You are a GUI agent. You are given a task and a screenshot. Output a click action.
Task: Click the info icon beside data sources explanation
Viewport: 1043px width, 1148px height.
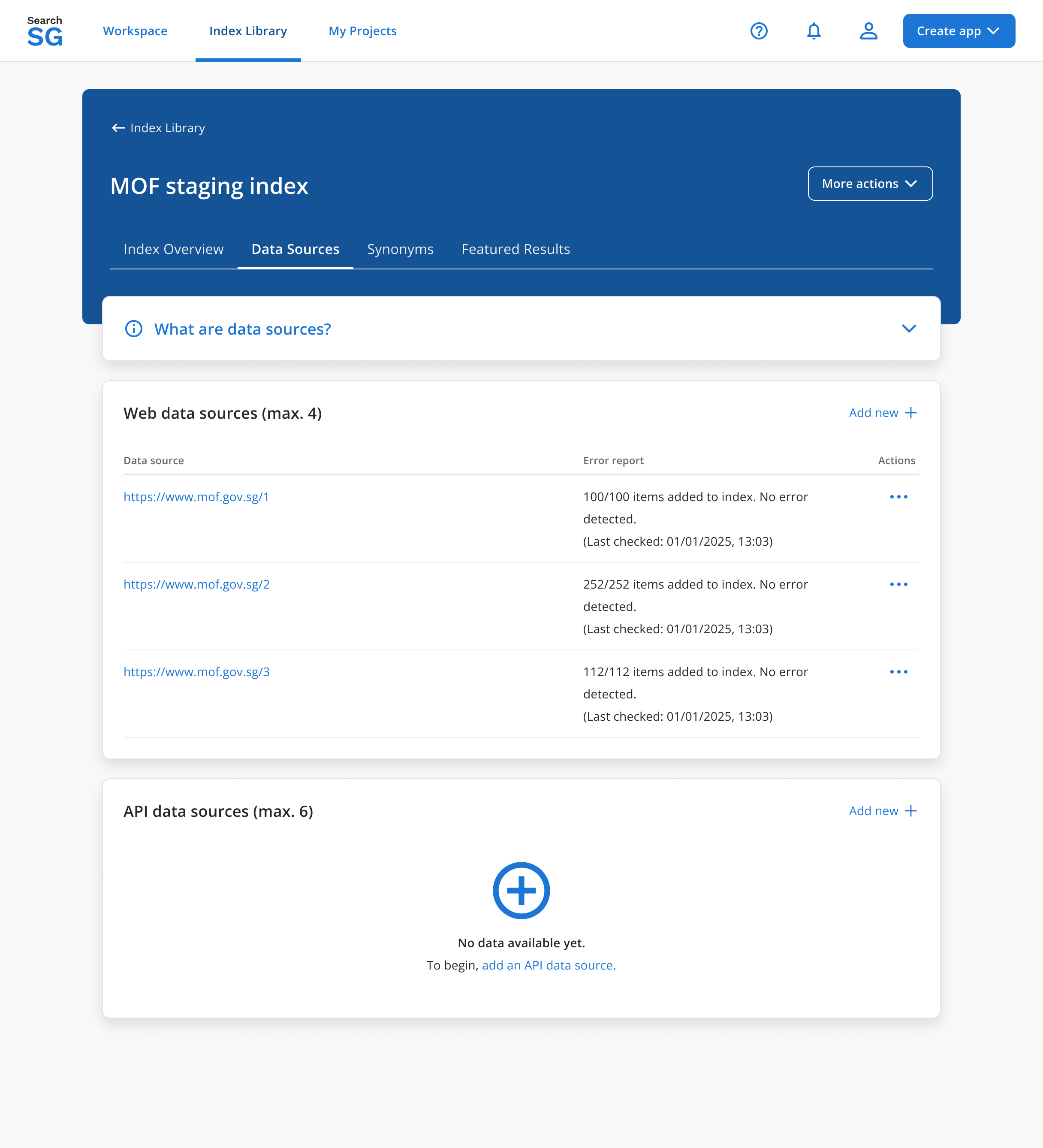[x=133, y=329]
